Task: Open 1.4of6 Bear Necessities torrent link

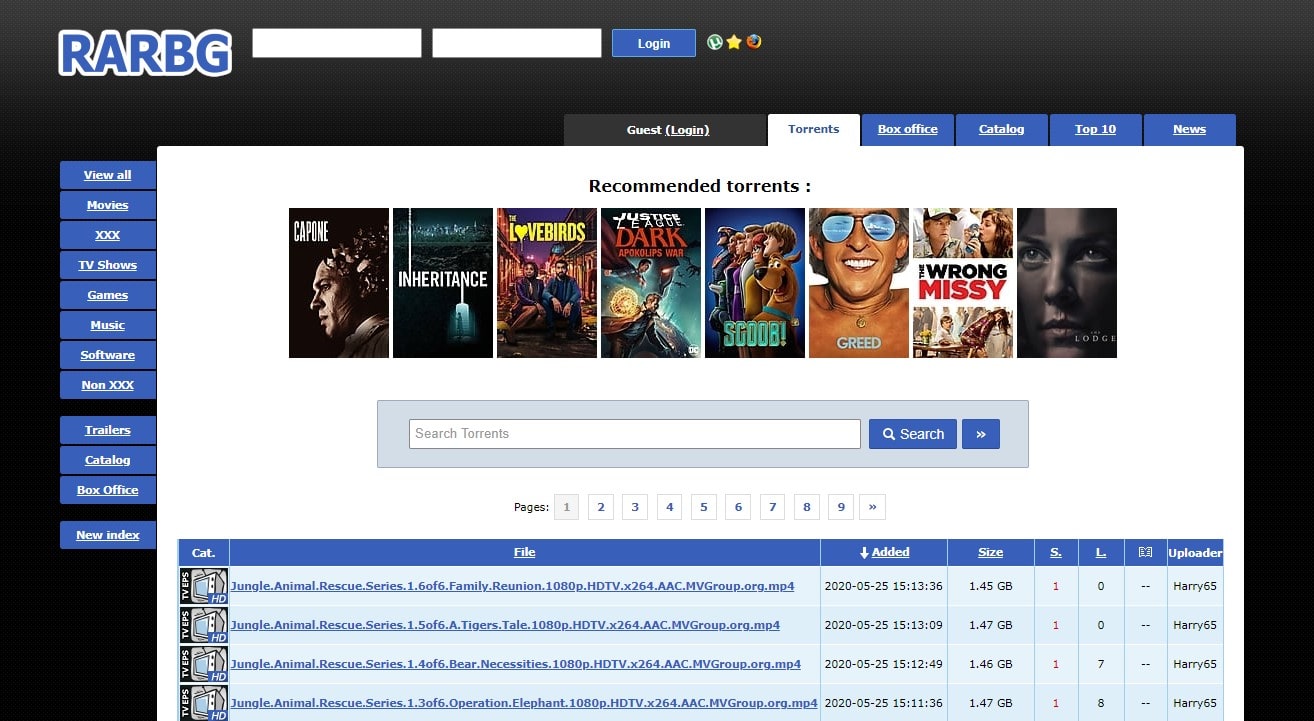Action: click(x=516, y=664)
